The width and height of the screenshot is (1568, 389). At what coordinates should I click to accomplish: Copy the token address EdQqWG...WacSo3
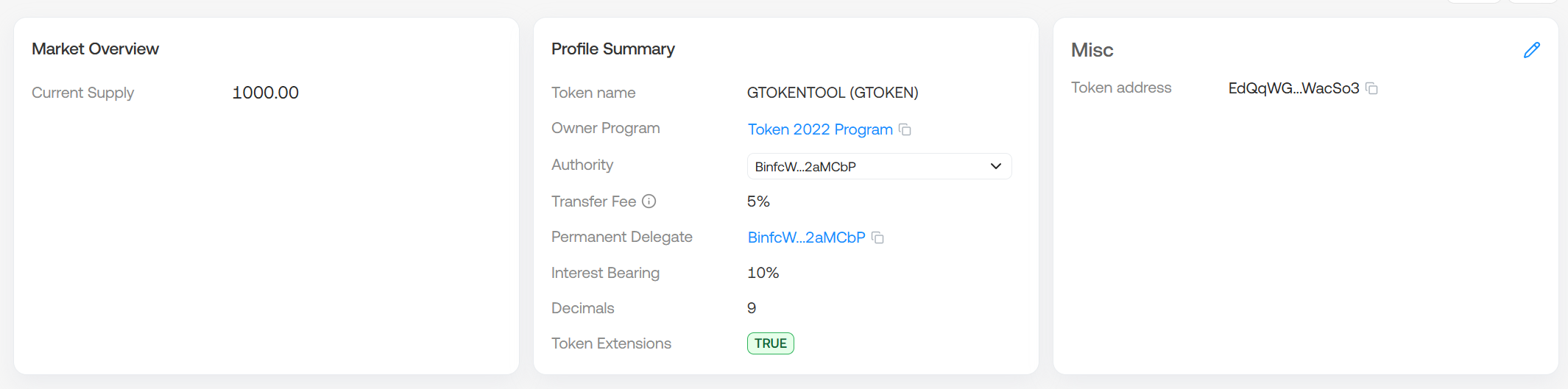1371,88
